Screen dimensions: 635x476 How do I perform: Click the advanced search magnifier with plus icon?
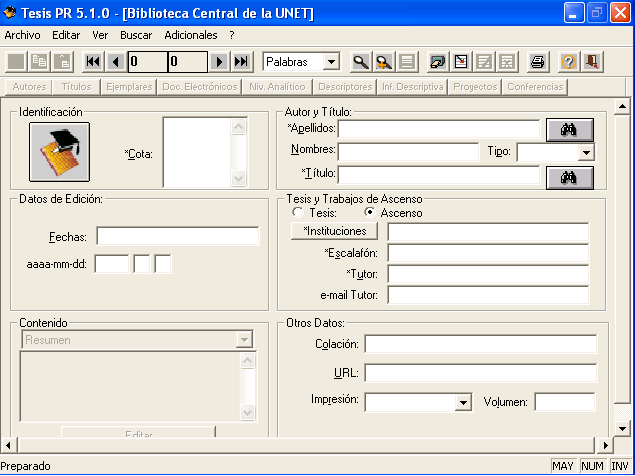click(x=384, y=62)
